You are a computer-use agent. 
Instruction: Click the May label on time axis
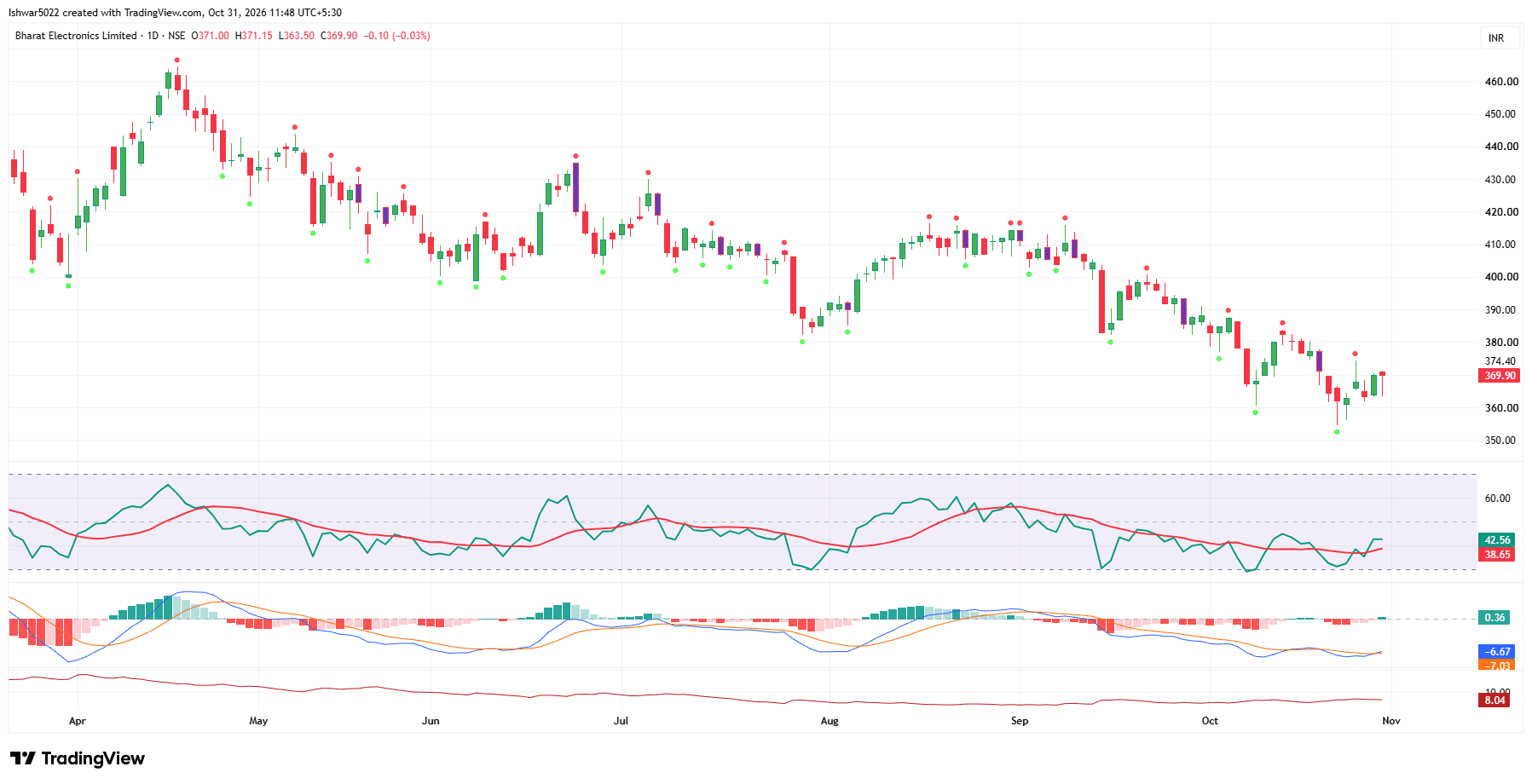click(258, 721)
